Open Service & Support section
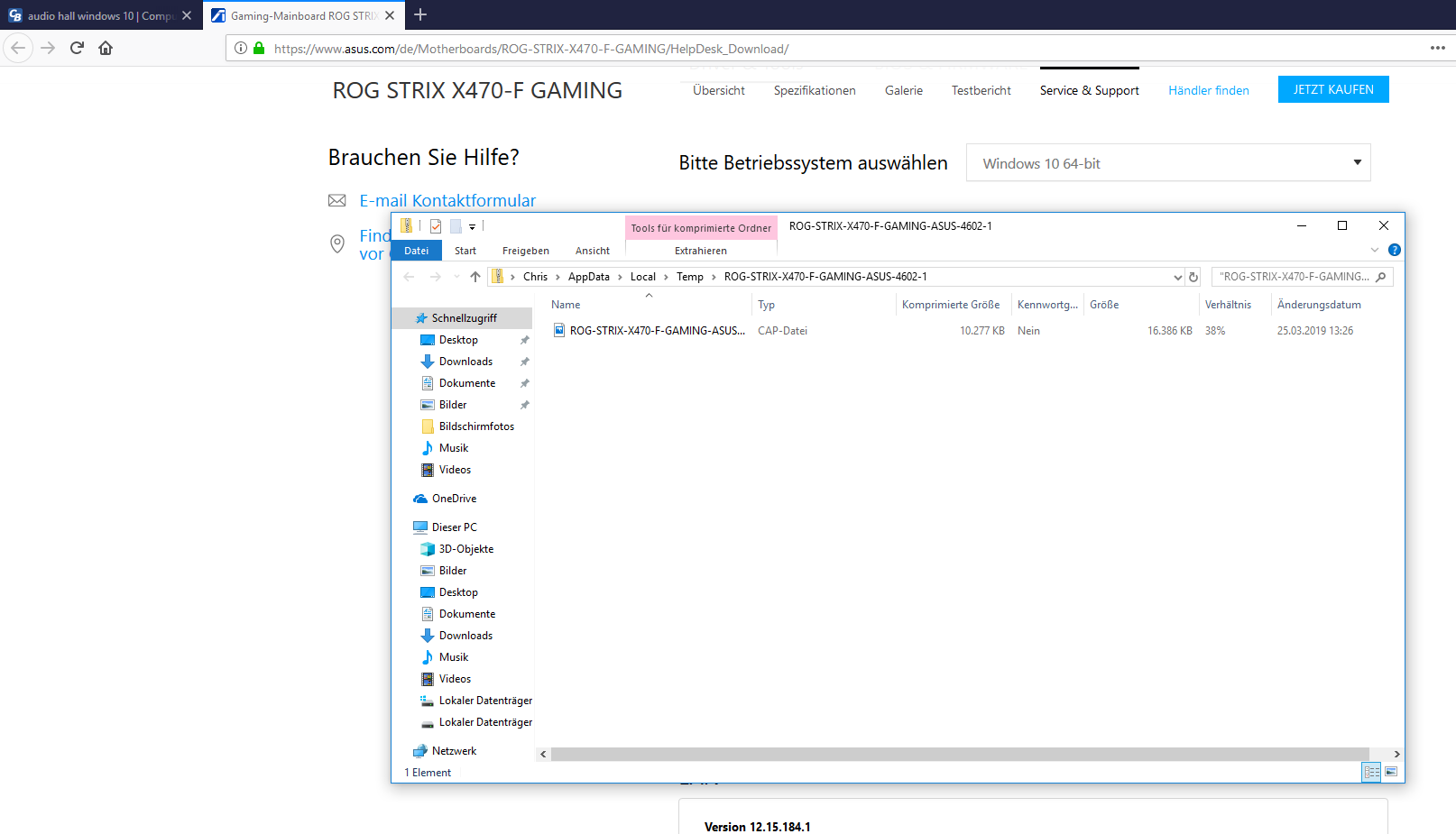 tap(1090, 90)
